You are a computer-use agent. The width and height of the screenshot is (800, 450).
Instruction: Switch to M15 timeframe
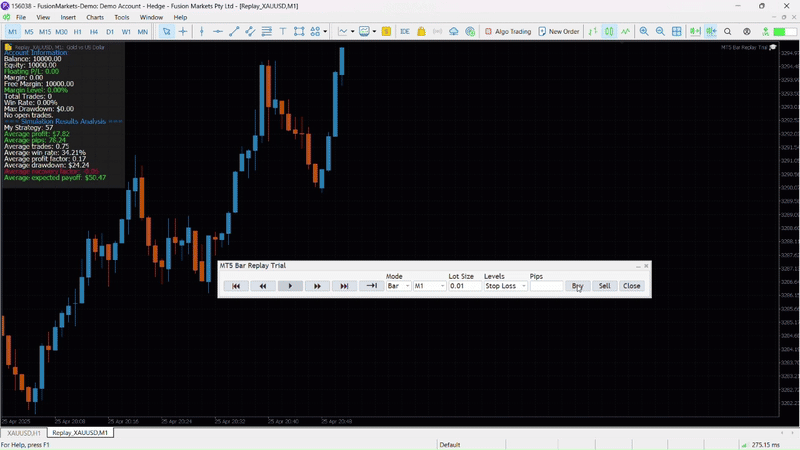pyautogui.click(x=45, y=32)
